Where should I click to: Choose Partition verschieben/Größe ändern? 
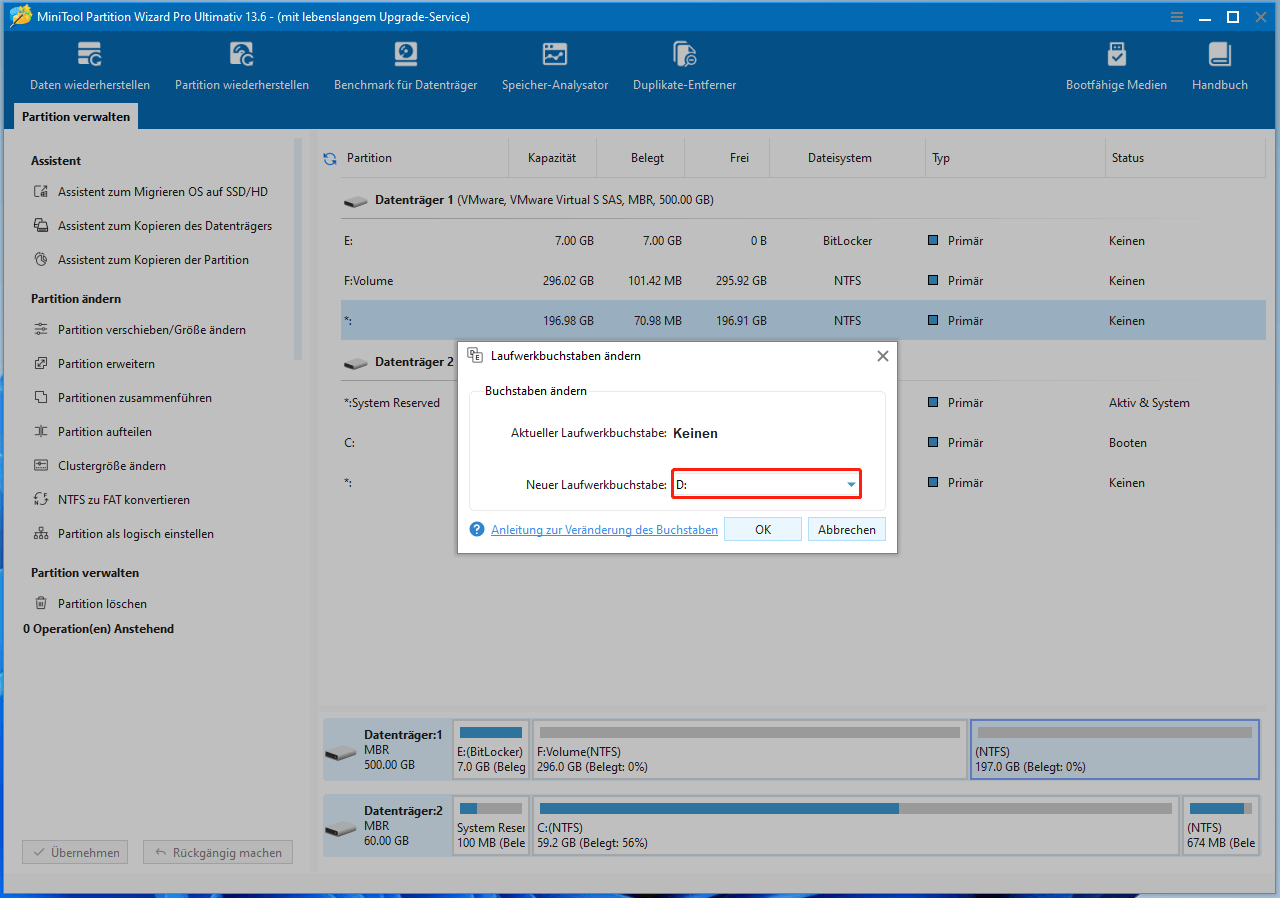[x=151, y=330]
